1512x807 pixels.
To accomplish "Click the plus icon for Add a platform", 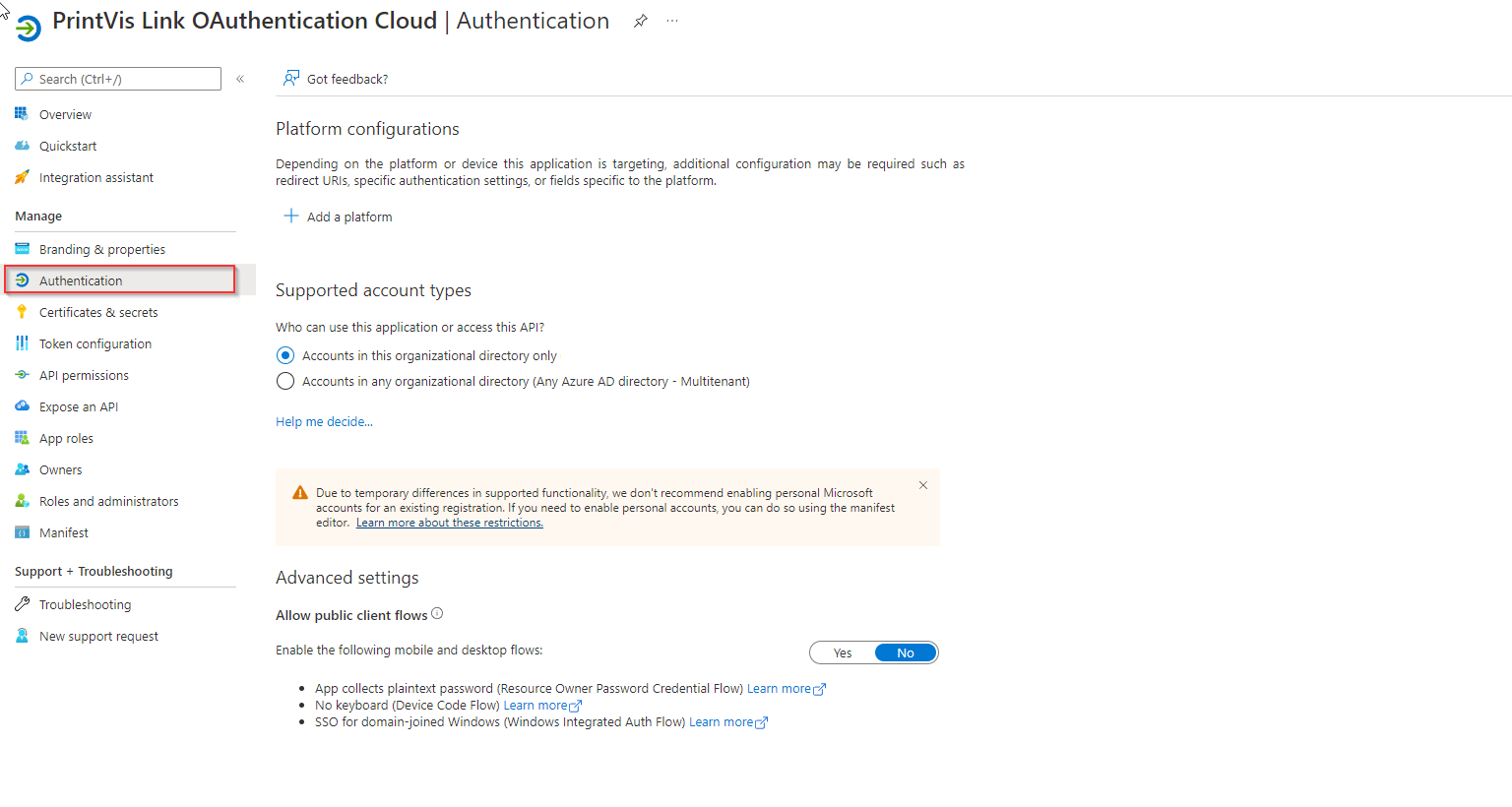I will click(291, 217).
